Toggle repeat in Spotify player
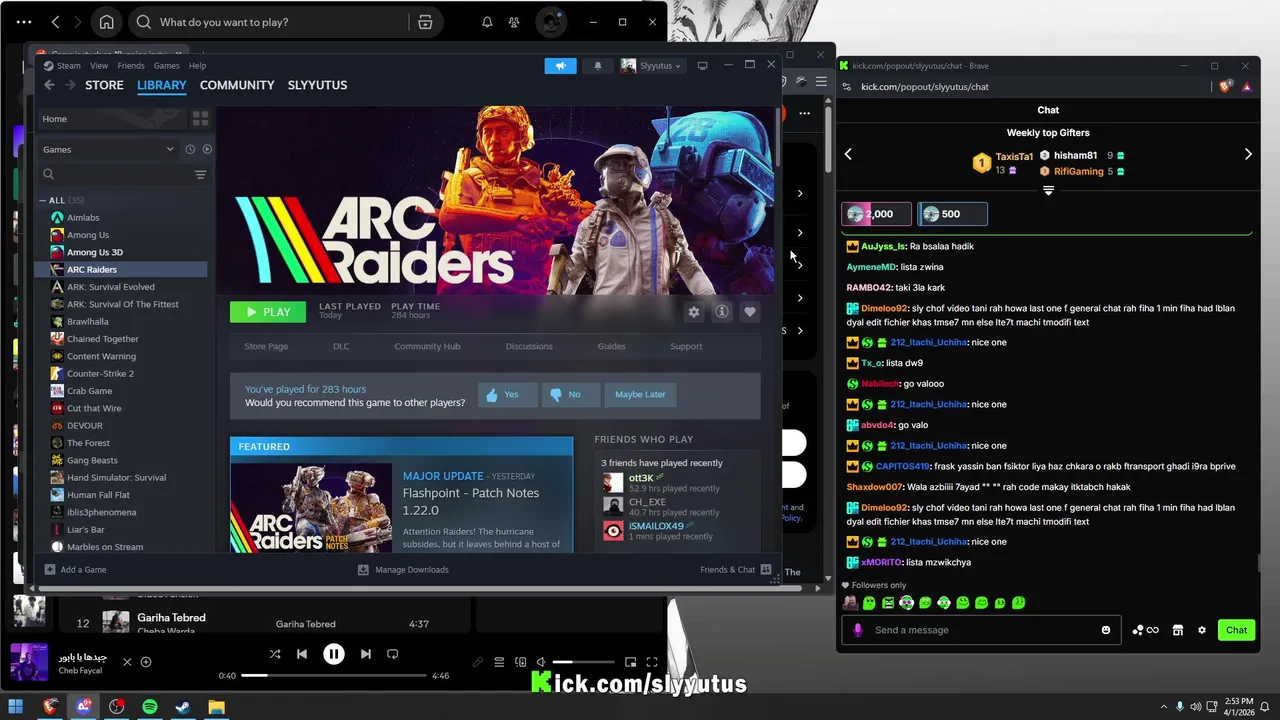Screen dimensions: 1280x720 (393, 654)
